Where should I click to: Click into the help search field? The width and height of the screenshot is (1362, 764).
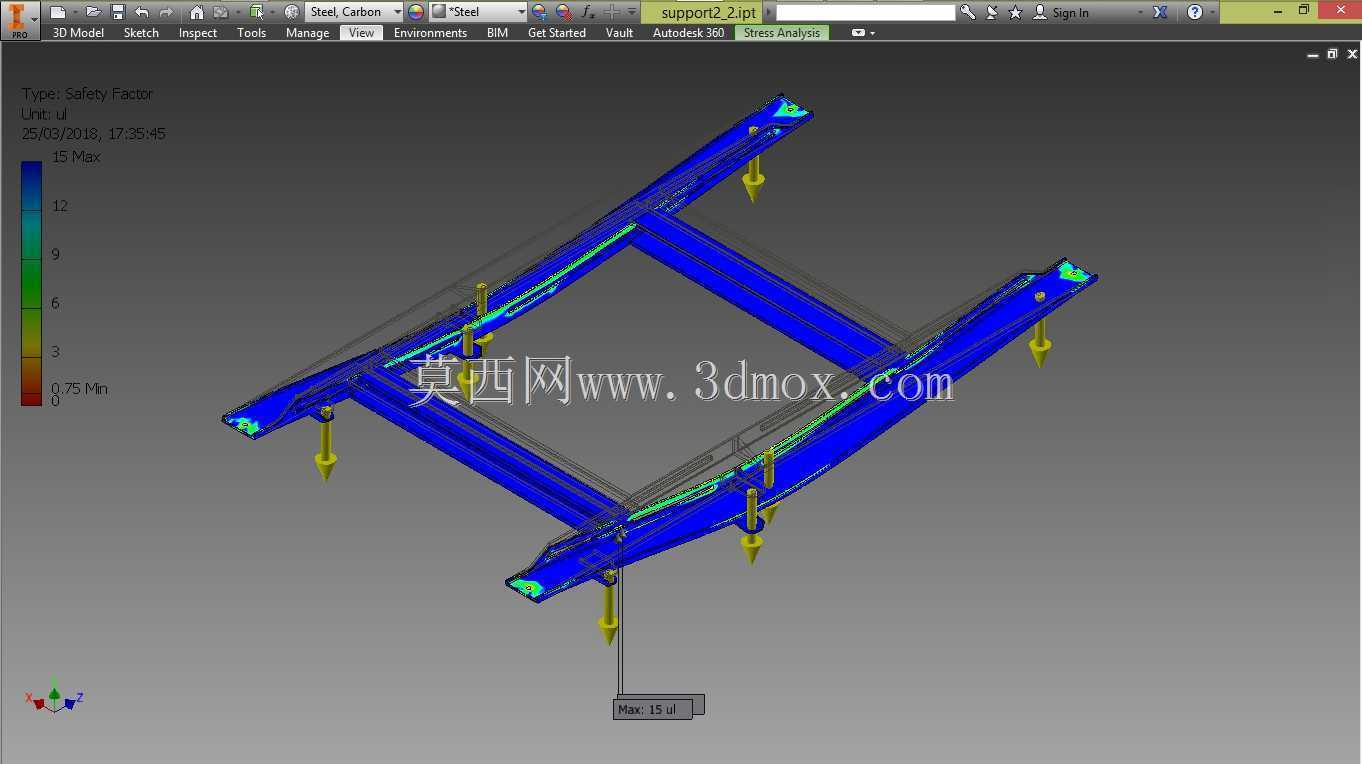pyautogui.click(x=865, y=12)
